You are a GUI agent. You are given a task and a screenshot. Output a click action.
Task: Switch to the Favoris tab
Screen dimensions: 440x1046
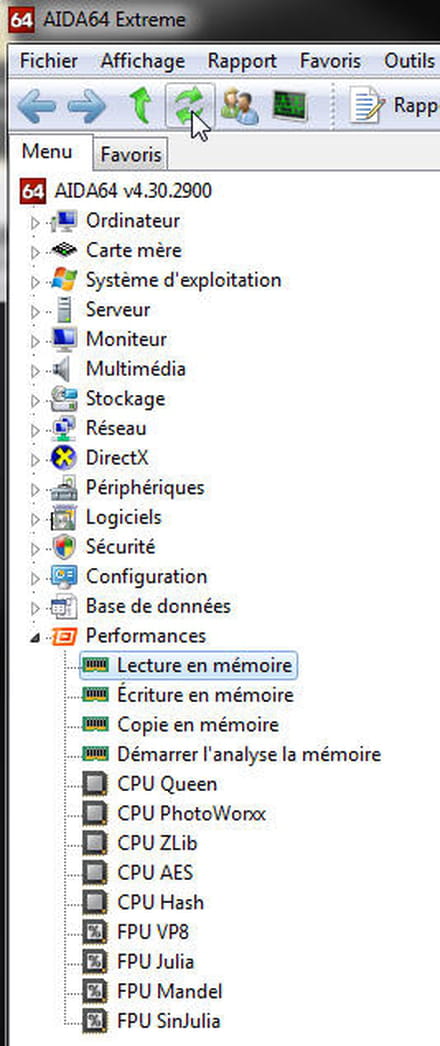click(x=131, y=155)
